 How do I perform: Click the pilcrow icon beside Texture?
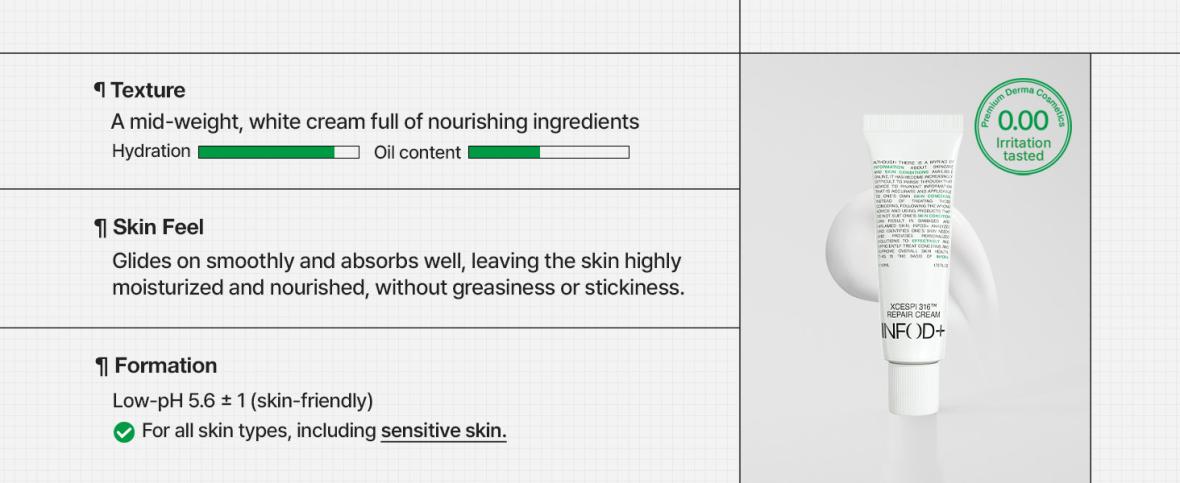(99, 90)
